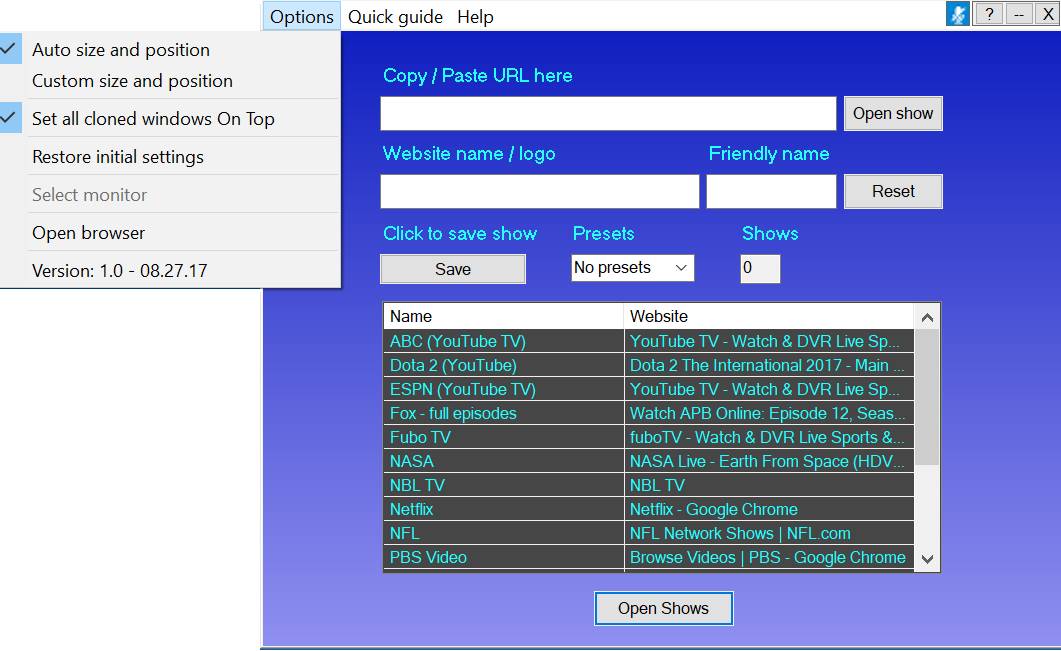Click Browse Videos | PBS website cell
The width and height of the screenshot is (1061, 651).
[x=769, y=558]
